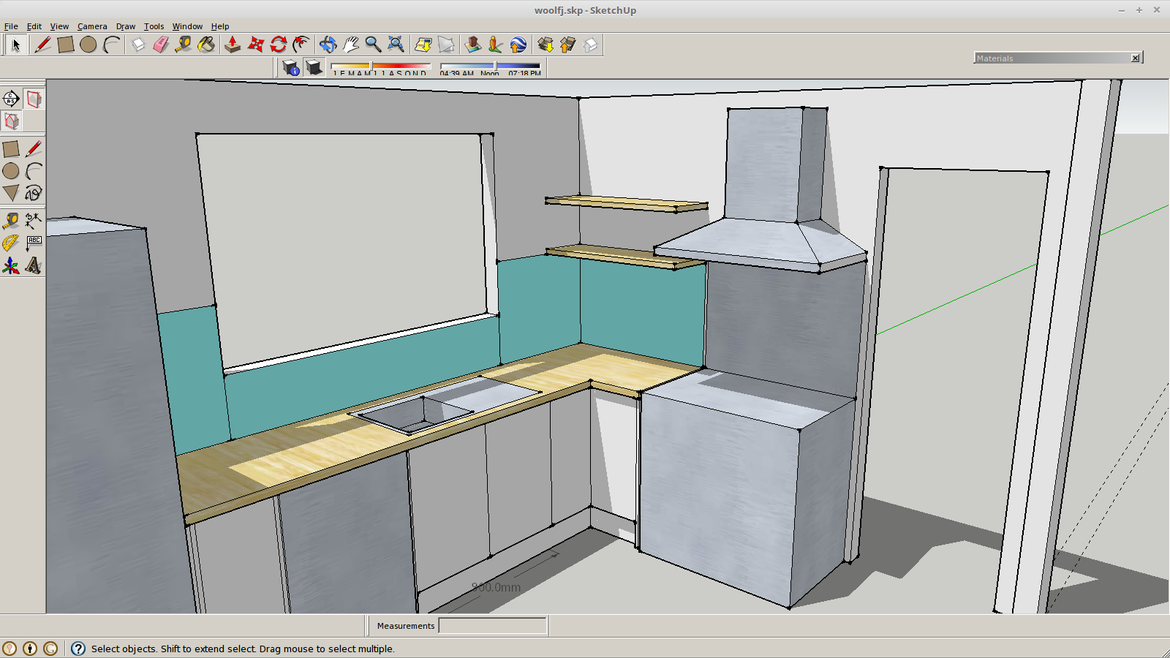Pick the Paint Bucket tool

coord(206,45)
